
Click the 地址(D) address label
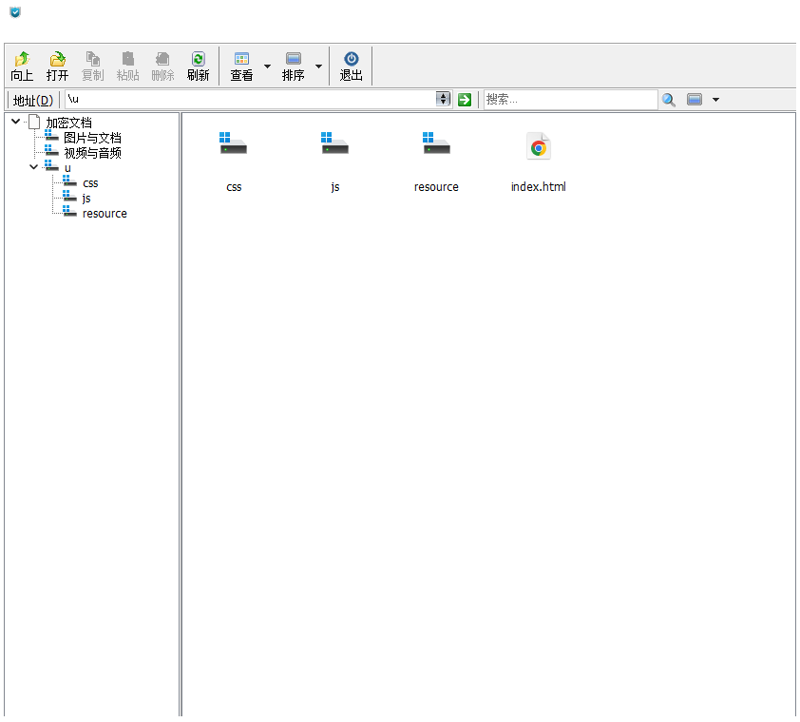pos(33,100)
